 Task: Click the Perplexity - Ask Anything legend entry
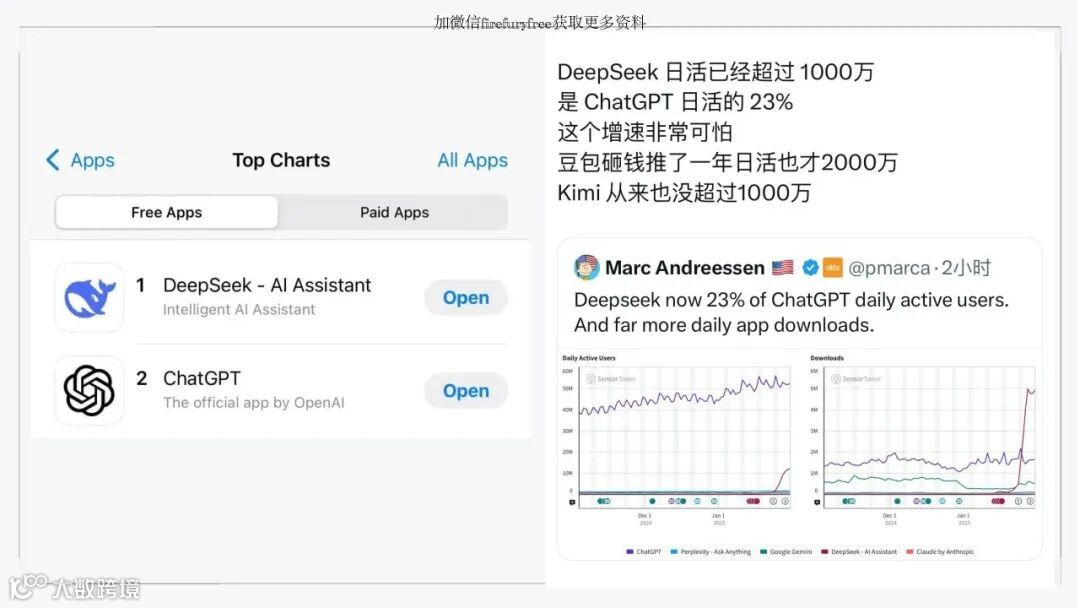(711, 552)
